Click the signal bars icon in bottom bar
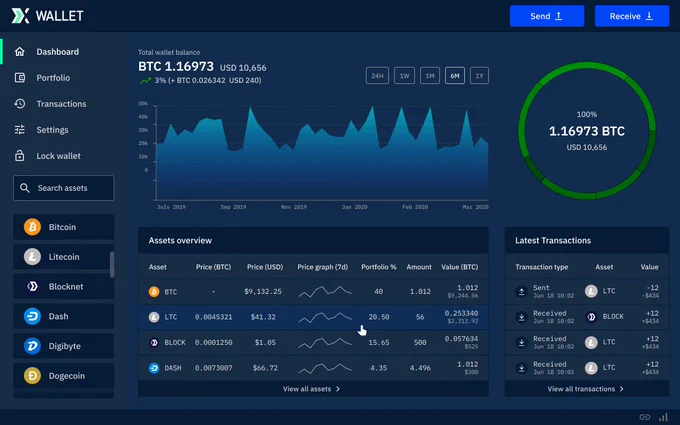The image size is (680, 425). pos(663,417)
